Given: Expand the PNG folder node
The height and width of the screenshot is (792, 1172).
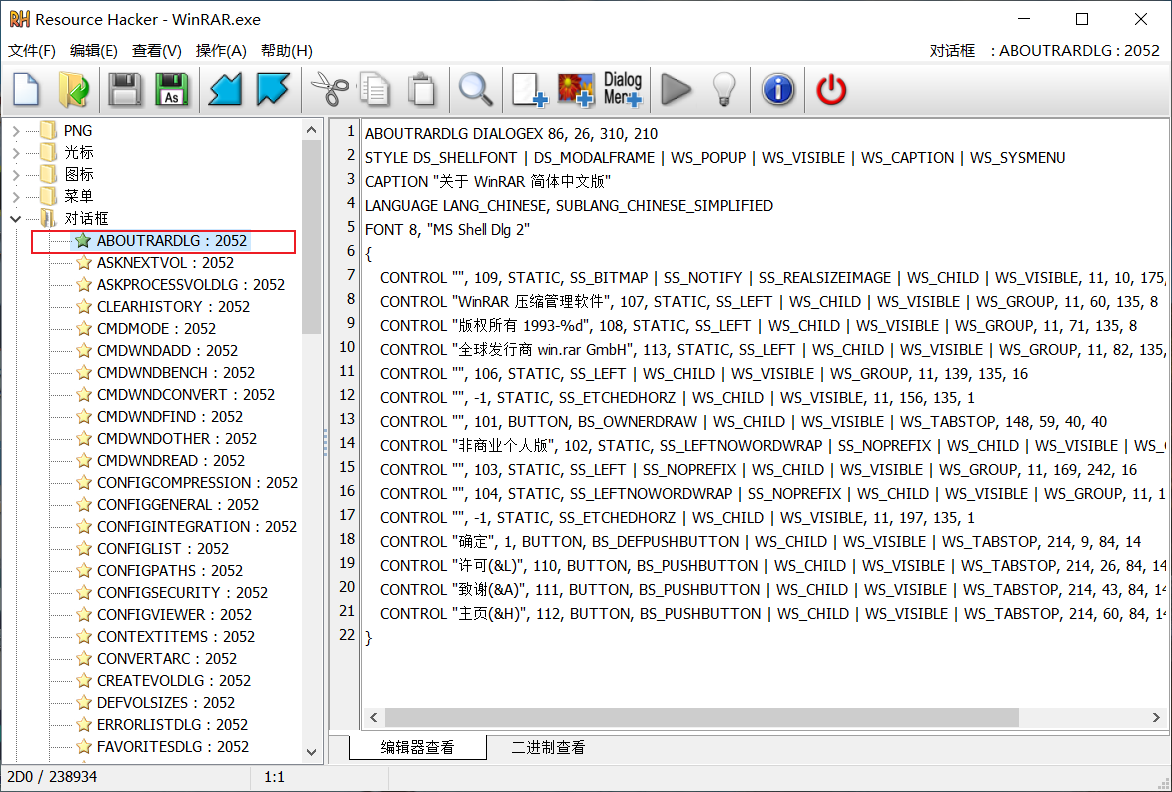Looking at the screenshot, I should [16, 130].
